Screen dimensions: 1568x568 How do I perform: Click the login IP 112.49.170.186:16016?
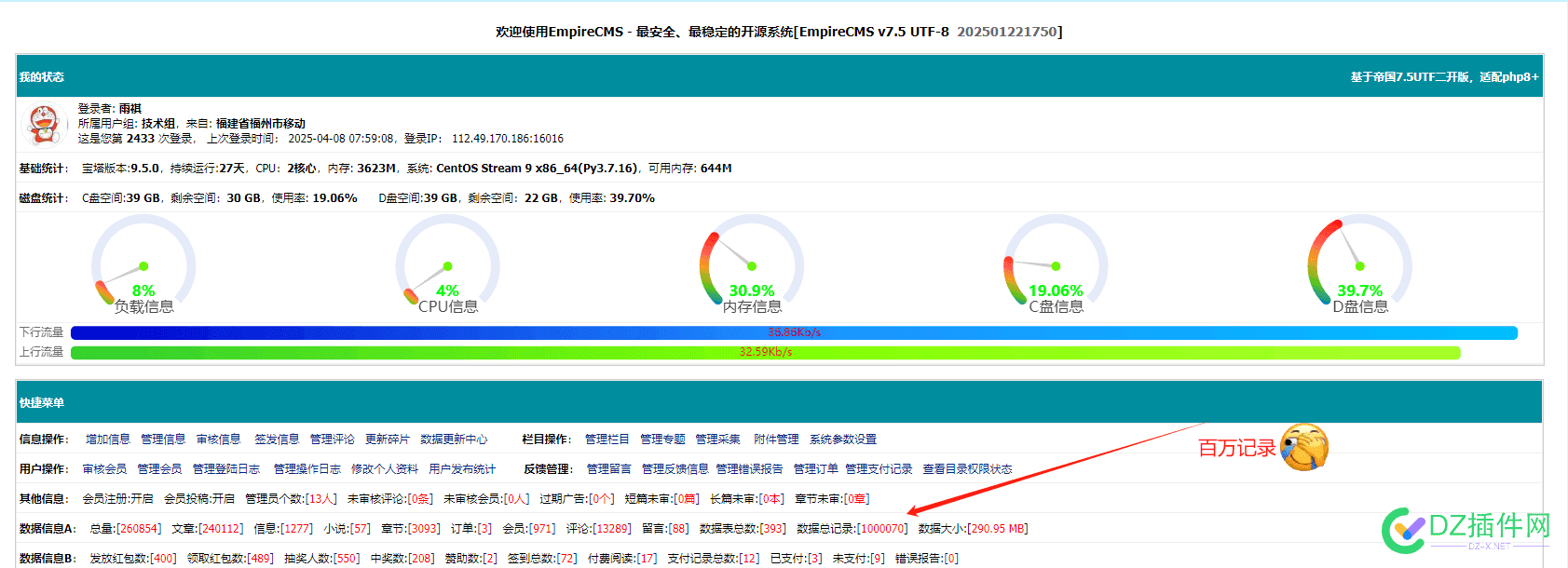click(508, 139)
